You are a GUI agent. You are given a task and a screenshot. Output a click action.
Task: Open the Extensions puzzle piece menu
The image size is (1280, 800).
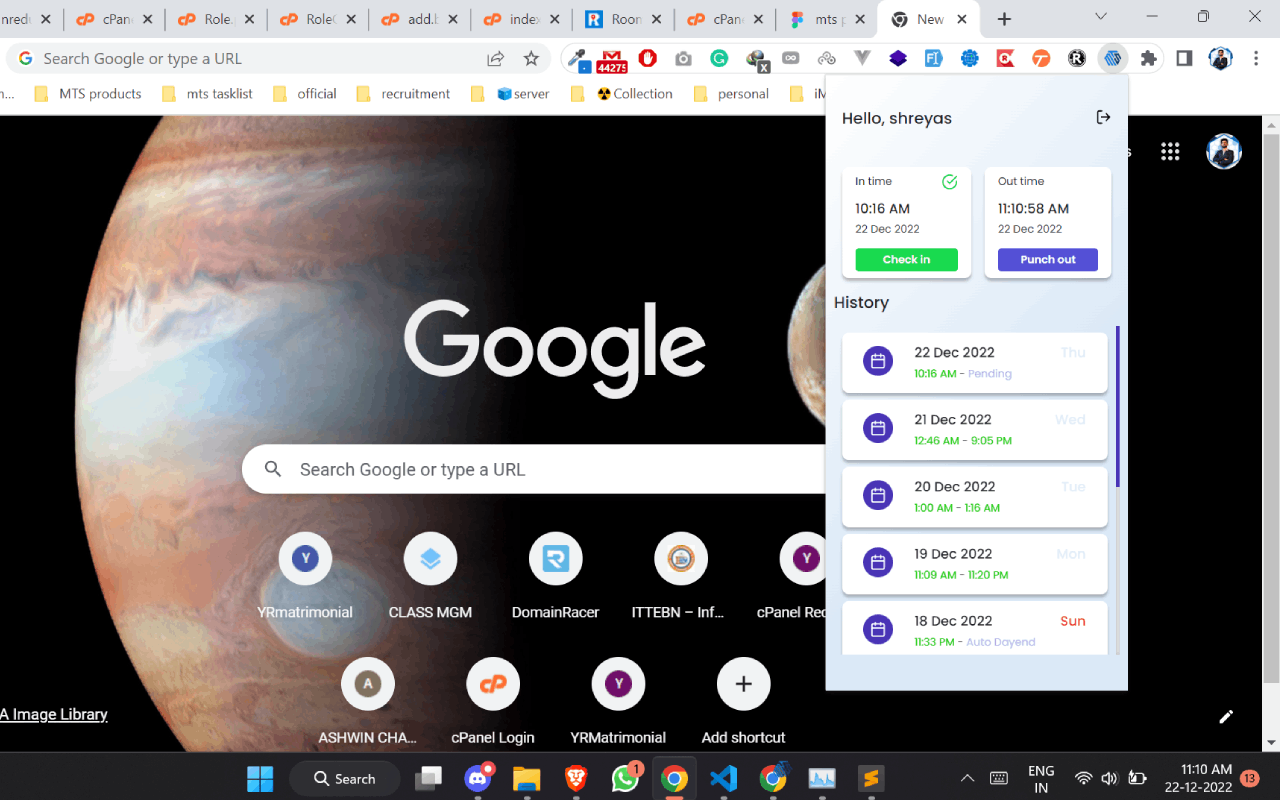point(1148,59)
